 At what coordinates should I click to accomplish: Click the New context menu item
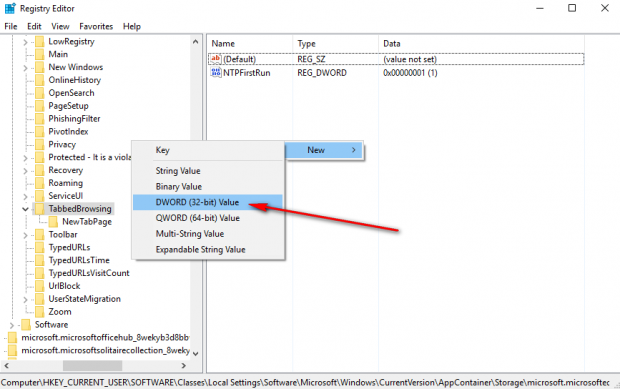[x=323, y=150]
